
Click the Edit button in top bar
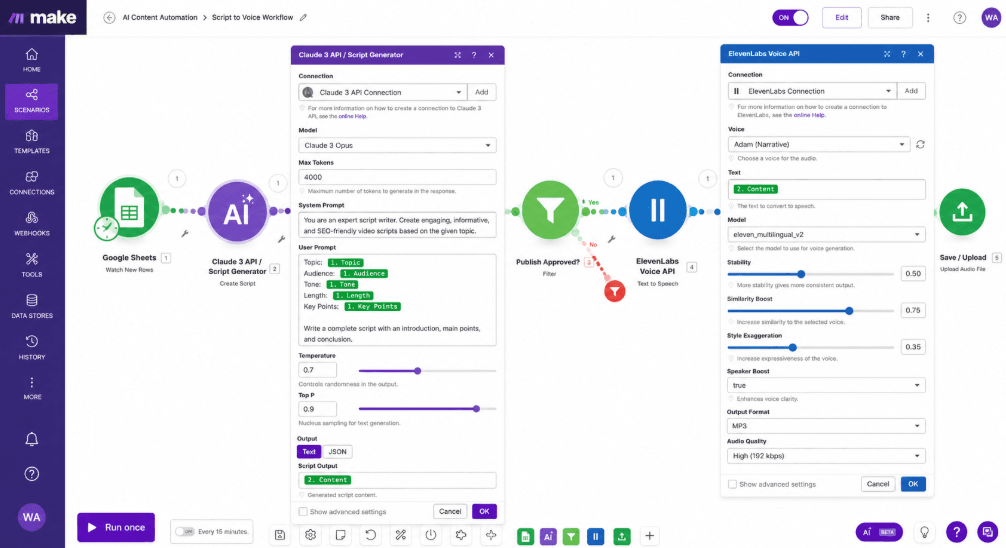point(842,17)
